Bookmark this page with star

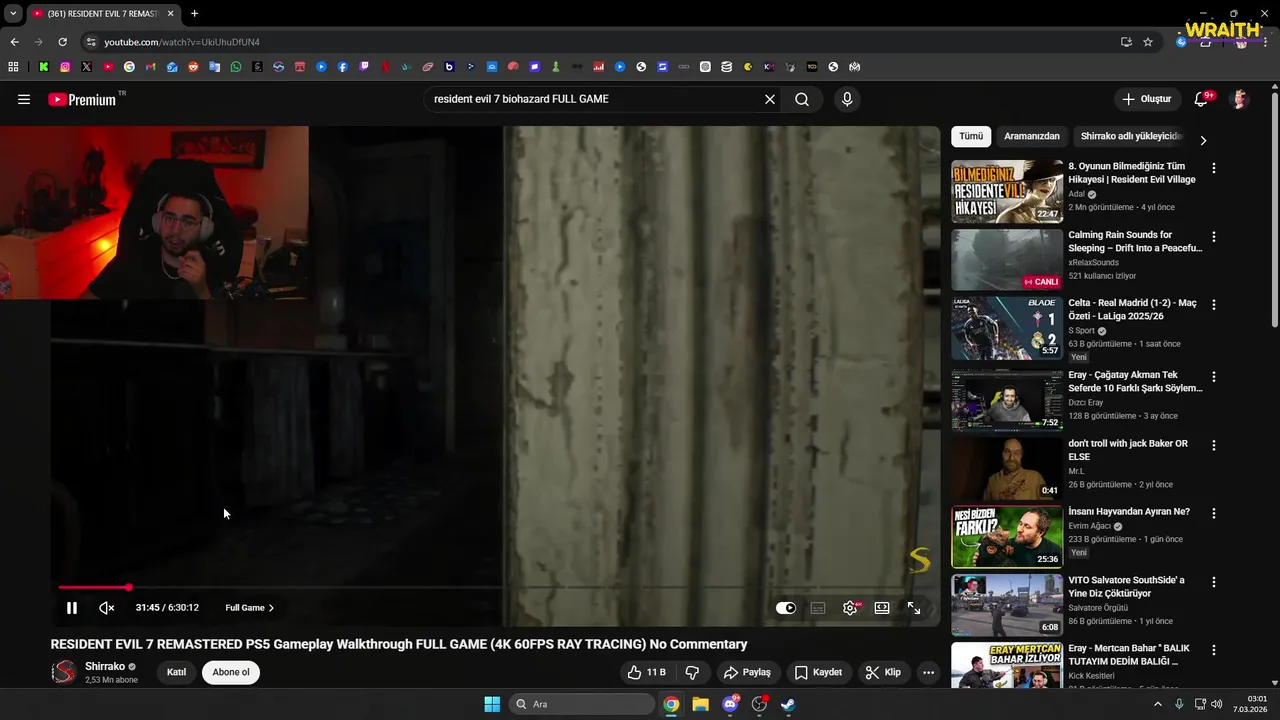1148,42
